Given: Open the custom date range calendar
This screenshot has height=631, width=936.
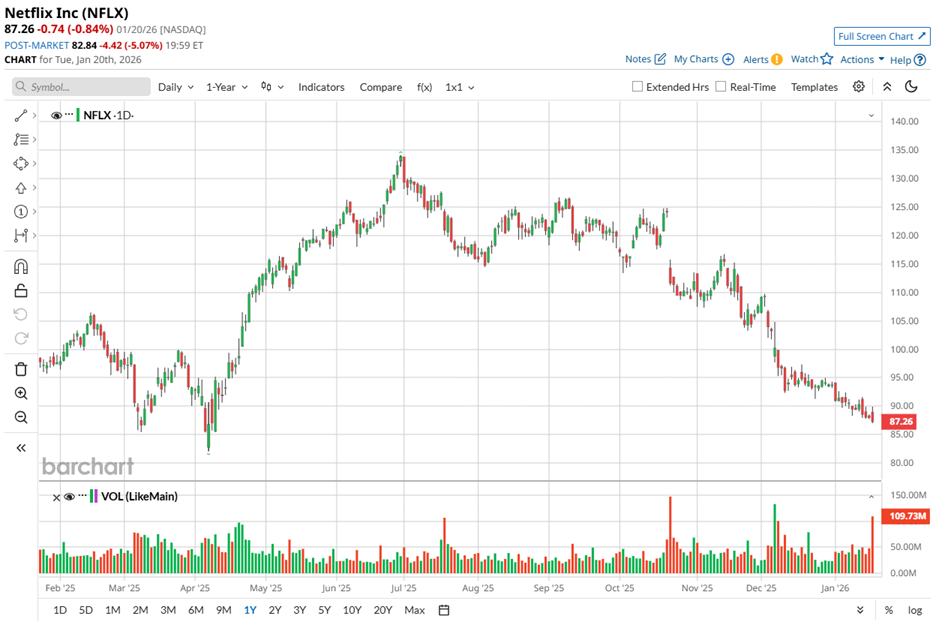Looking at the screenshot, I should click(444, 610).
